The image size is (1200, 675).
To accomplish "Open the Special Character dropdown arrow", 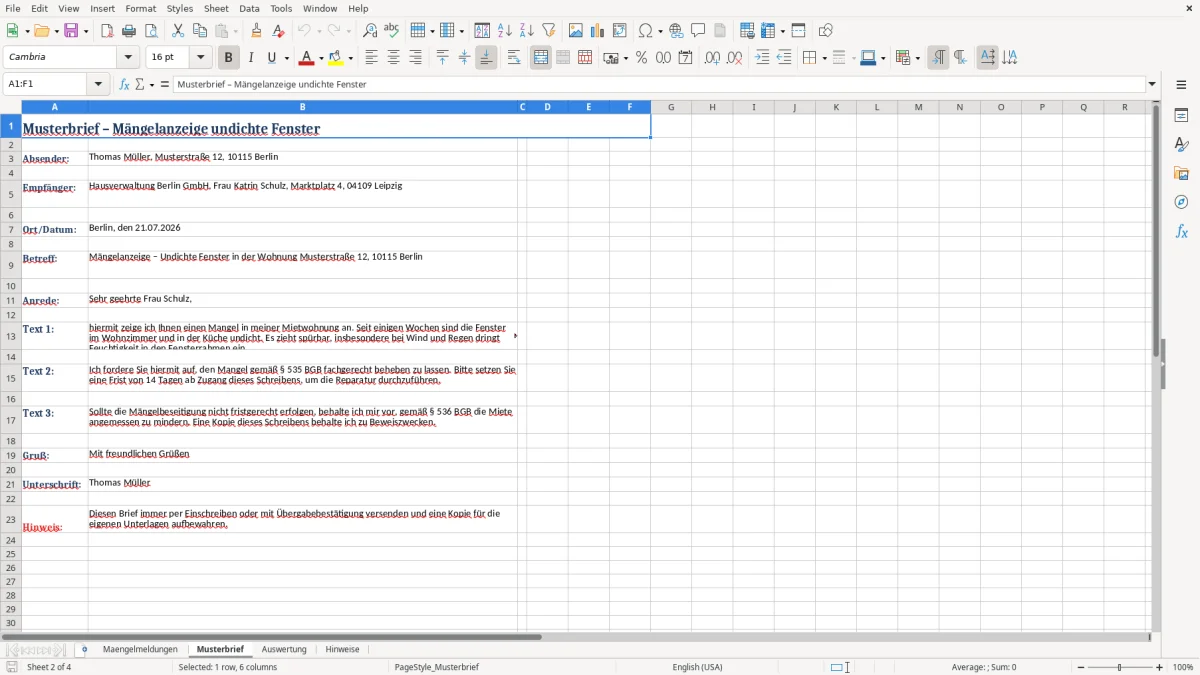I will coord(661,31).
